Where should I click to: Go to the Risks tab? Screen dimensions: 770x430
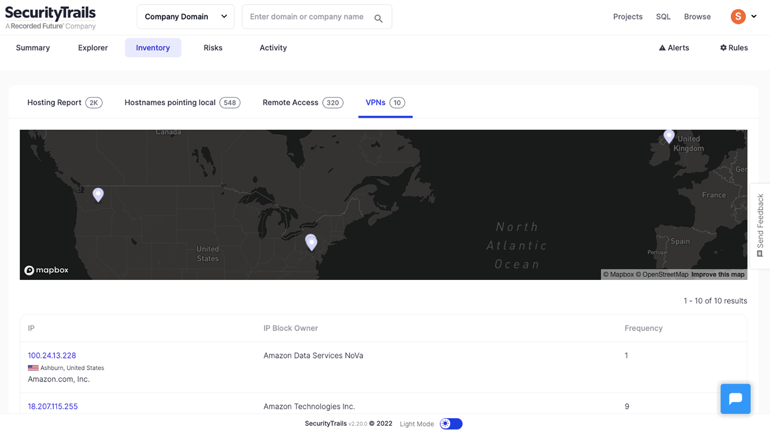tap(213, 48)
